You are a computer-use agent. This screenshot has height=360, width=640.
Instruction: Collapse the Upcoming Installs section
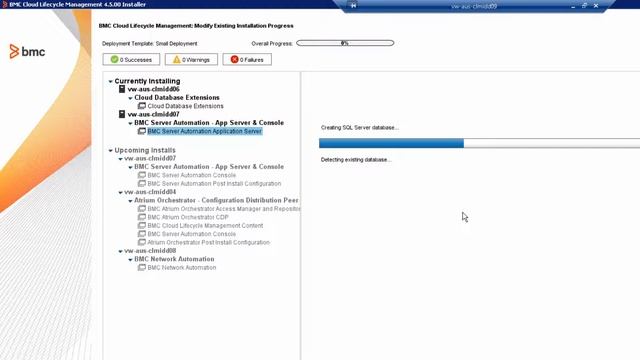(110, 151)
